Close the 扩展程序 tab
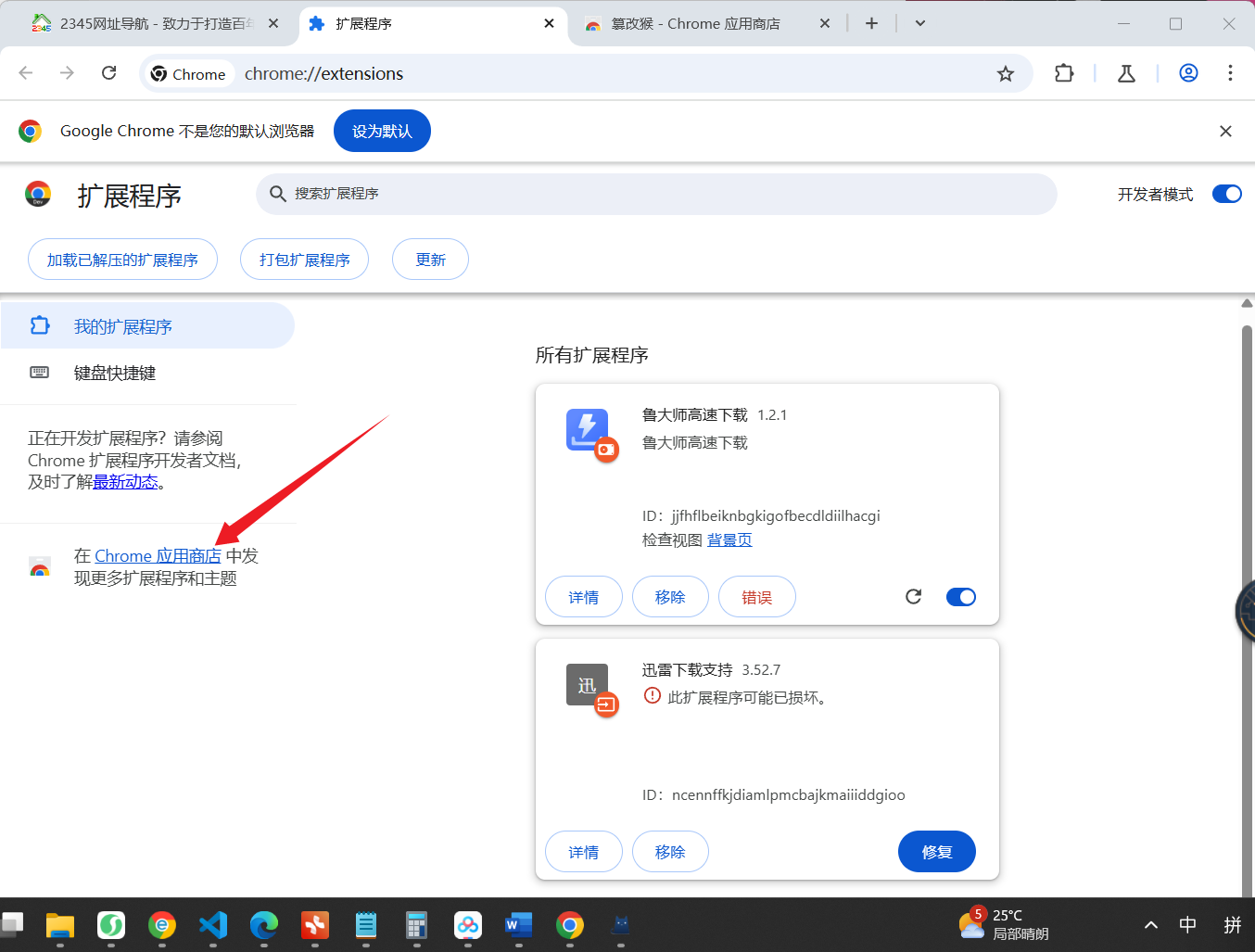This screenshot has width=1255, height=952. [549, 23]
